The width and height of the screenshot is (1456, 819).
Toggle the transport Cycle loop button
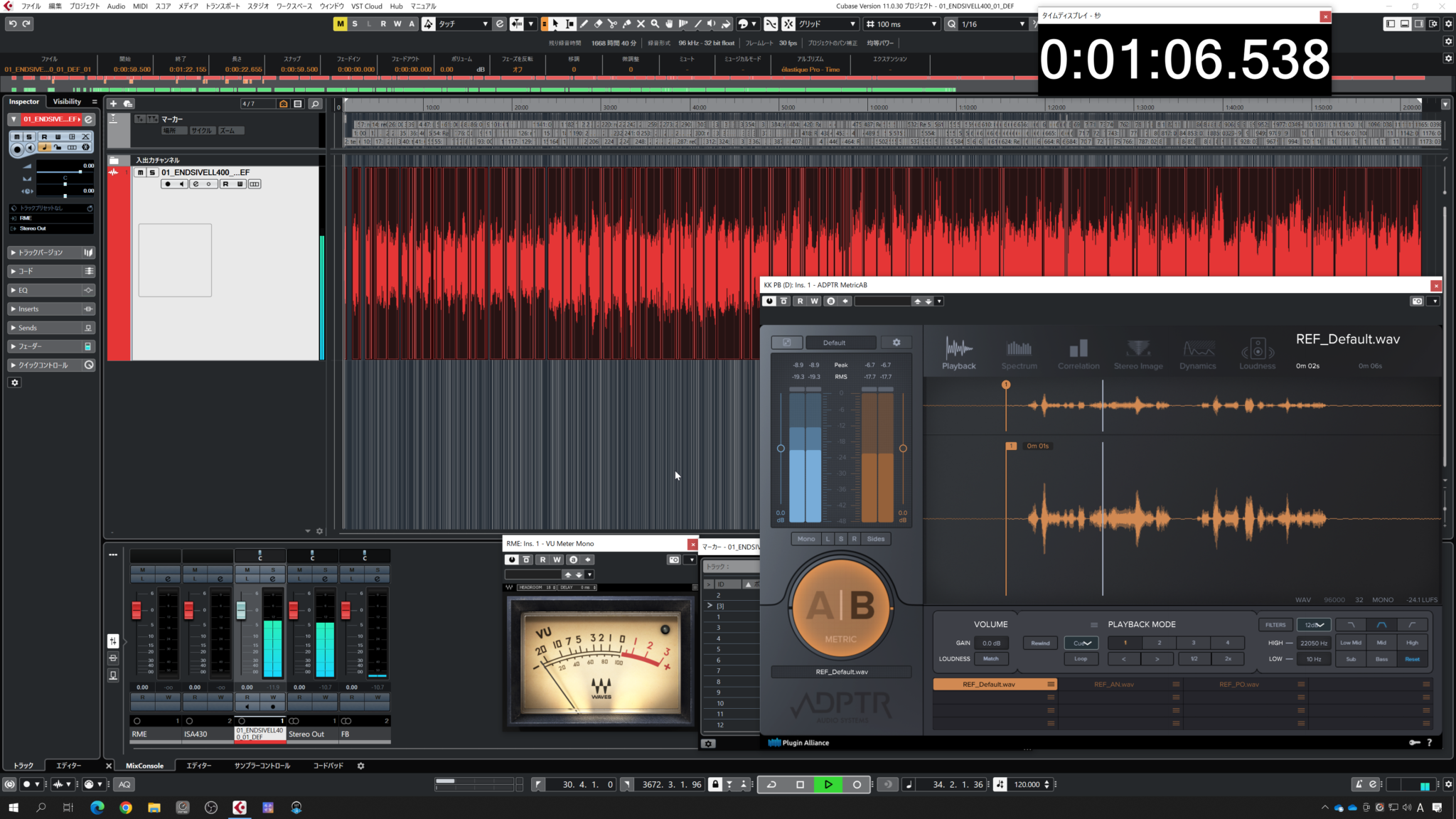[x=771, y=784]
